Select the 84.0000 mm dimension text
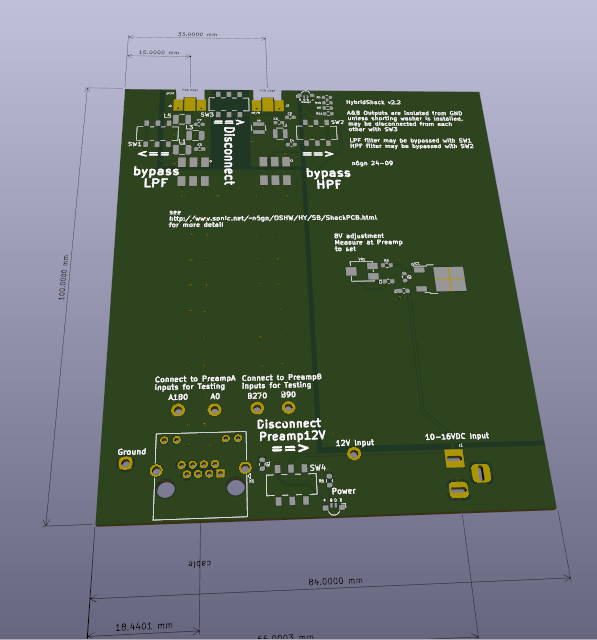Viewport: 597px width, 640px height. tap(335, 580)
